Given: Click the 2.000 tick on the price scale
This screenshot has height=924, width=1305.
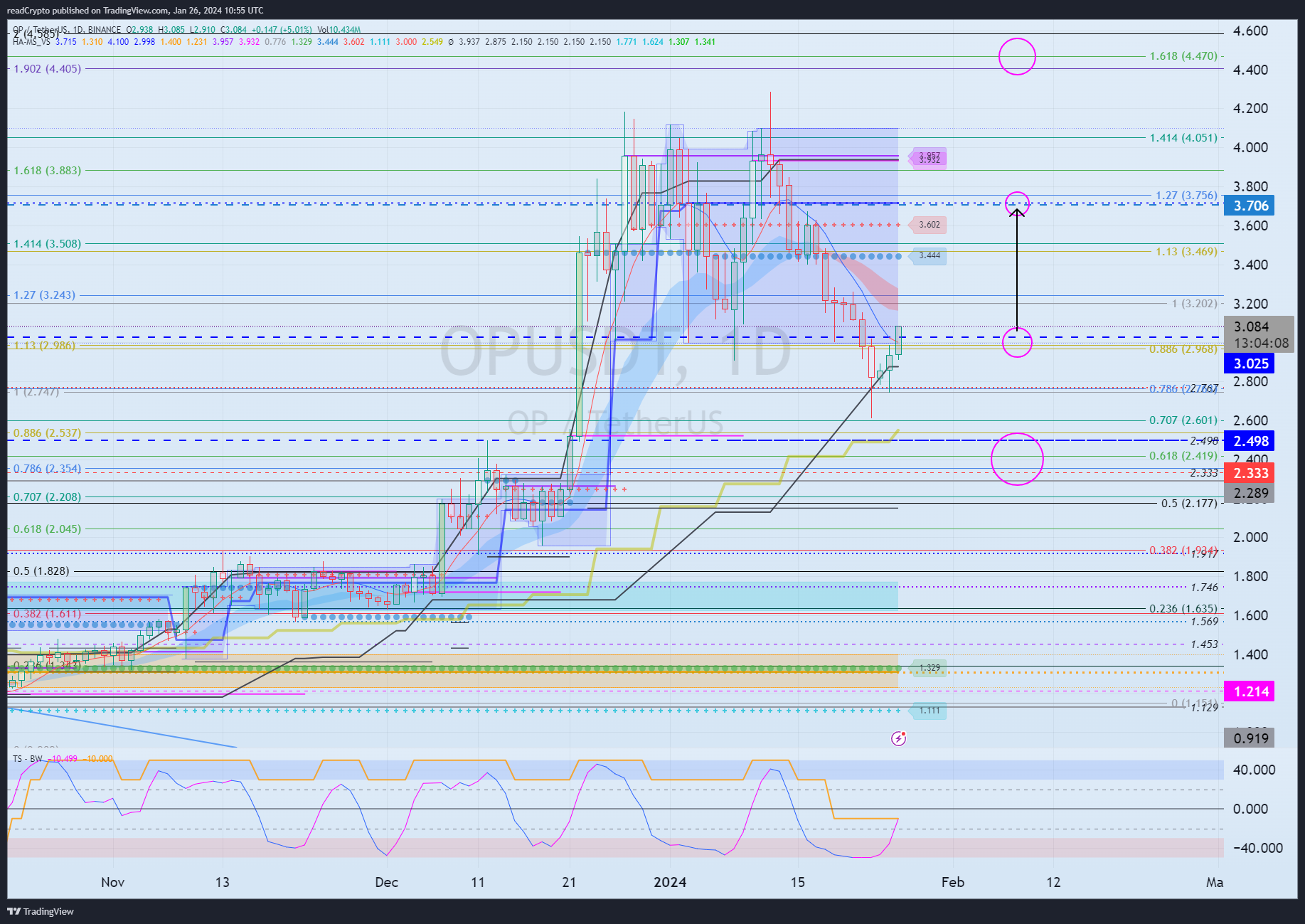Looking at the screenshot, I should [1251, 537].
